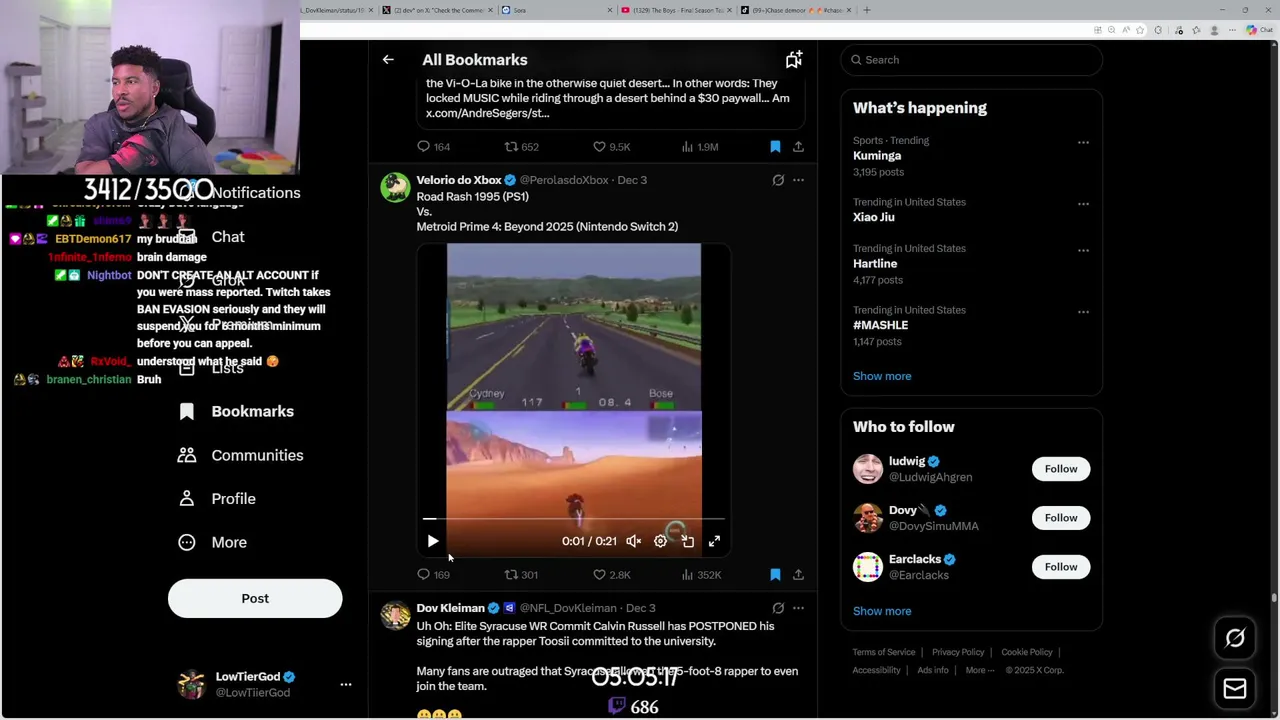This screenshot has width=1280, height=720.
Task: Open the video's settings gear
Action: click(x=660, y=541)
